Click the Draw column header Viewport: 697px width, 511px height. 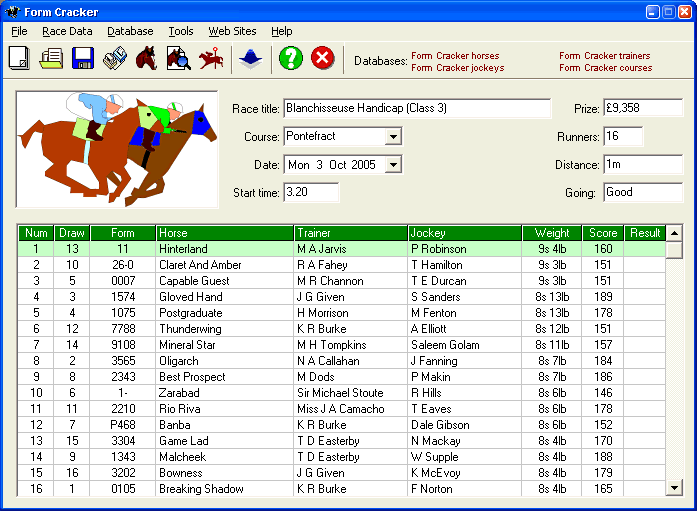(72, 233)
